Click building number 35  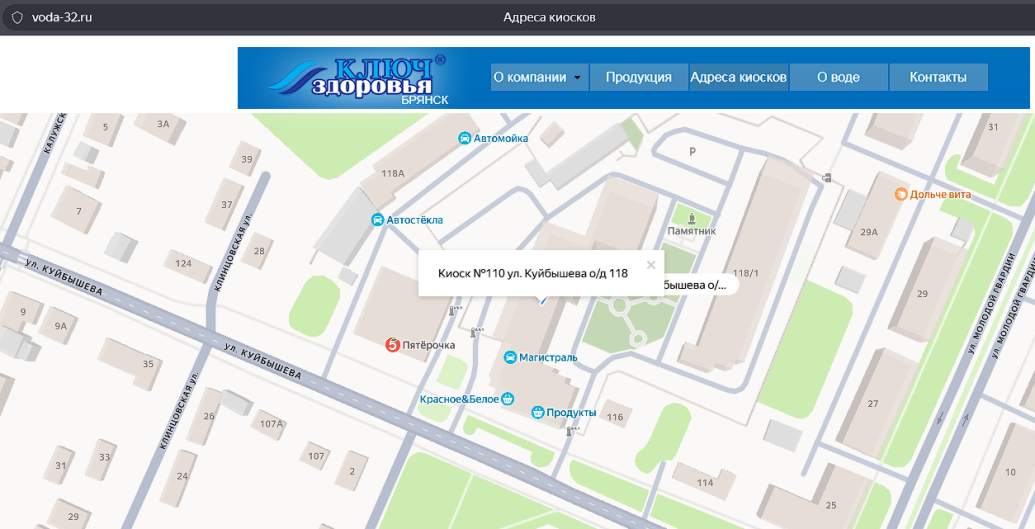coord(148,364)
